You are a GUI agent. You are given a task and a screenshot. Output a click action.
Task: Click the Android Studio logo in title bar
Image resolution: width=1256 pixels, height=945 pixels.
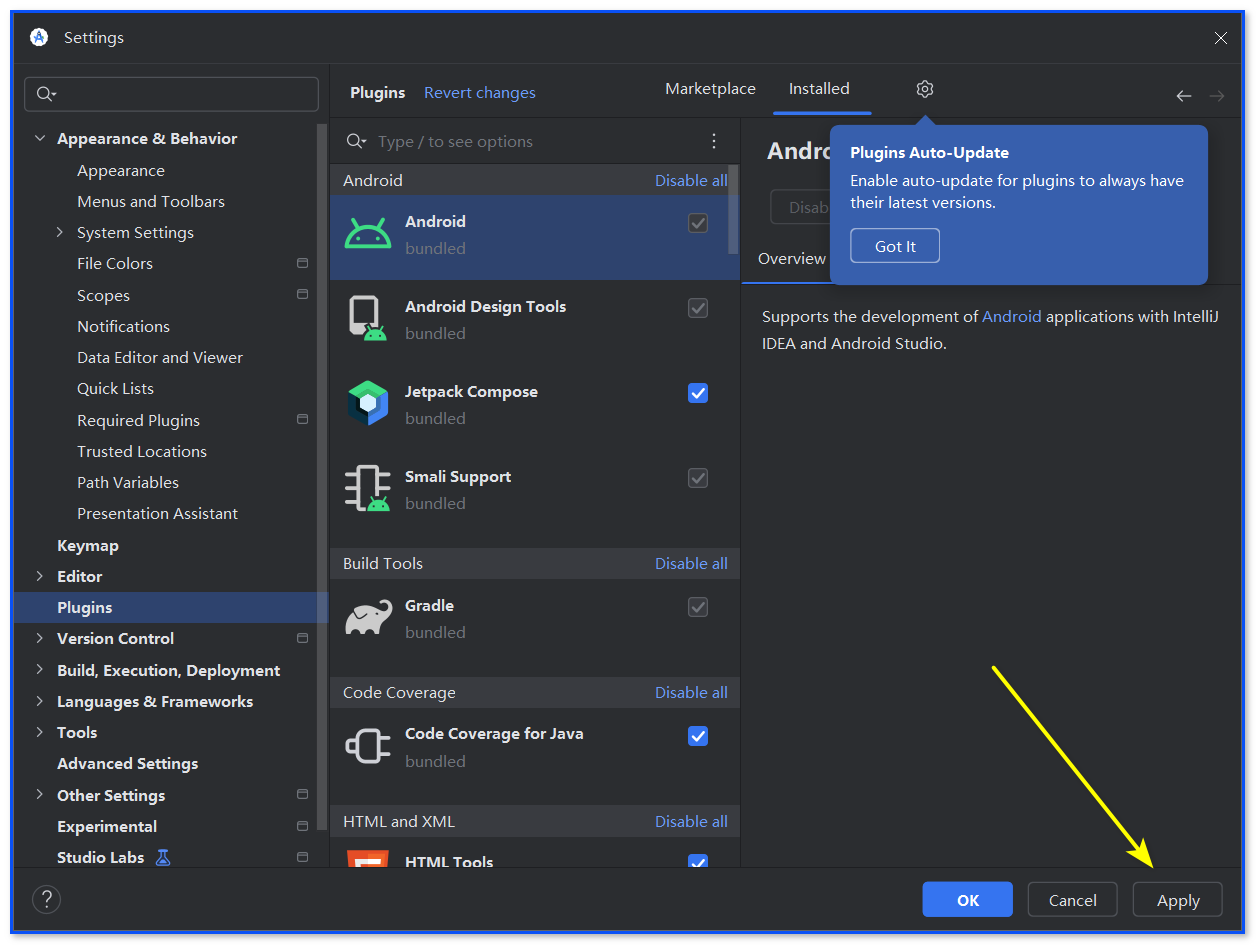click(x=39, y=37)
